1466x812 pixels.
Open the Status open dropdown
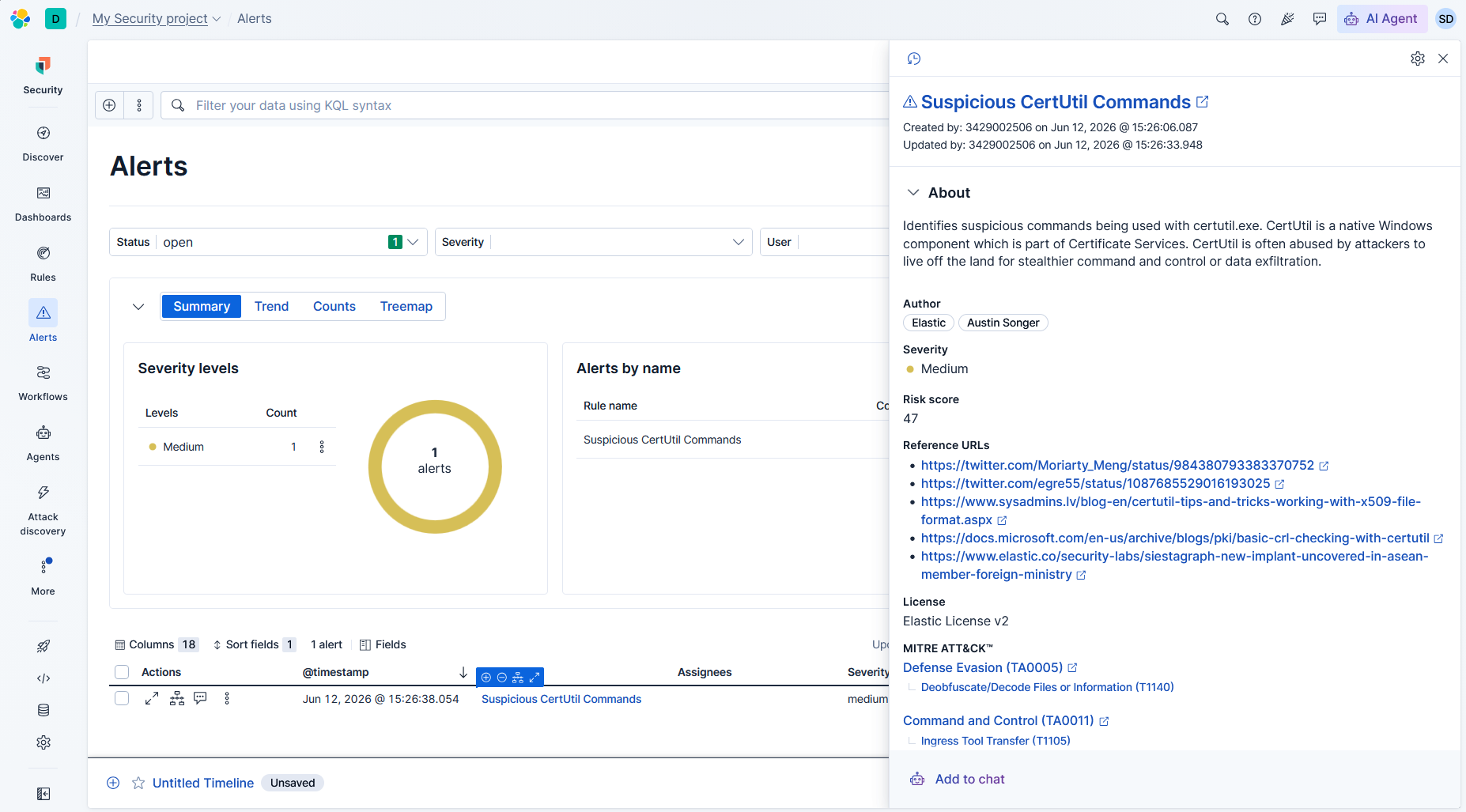[268, 242]
